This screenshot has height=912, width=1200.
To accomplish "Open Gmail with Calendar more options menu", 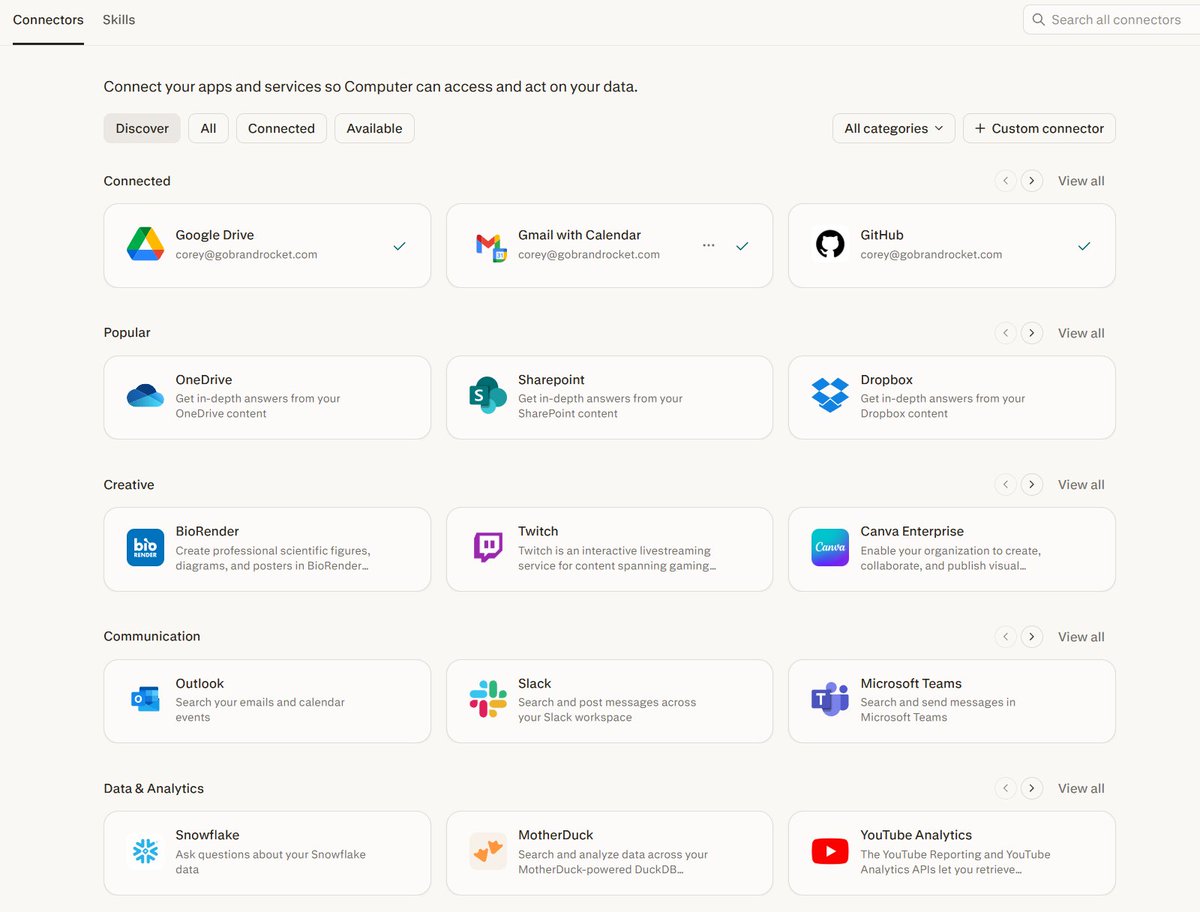I will tap(709, 245).
